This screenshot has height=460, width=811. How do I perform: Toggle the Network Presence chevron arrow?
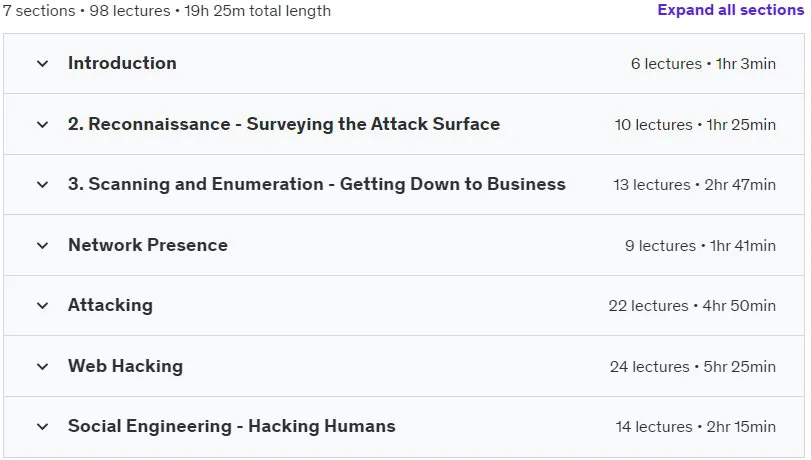(42, 245)
